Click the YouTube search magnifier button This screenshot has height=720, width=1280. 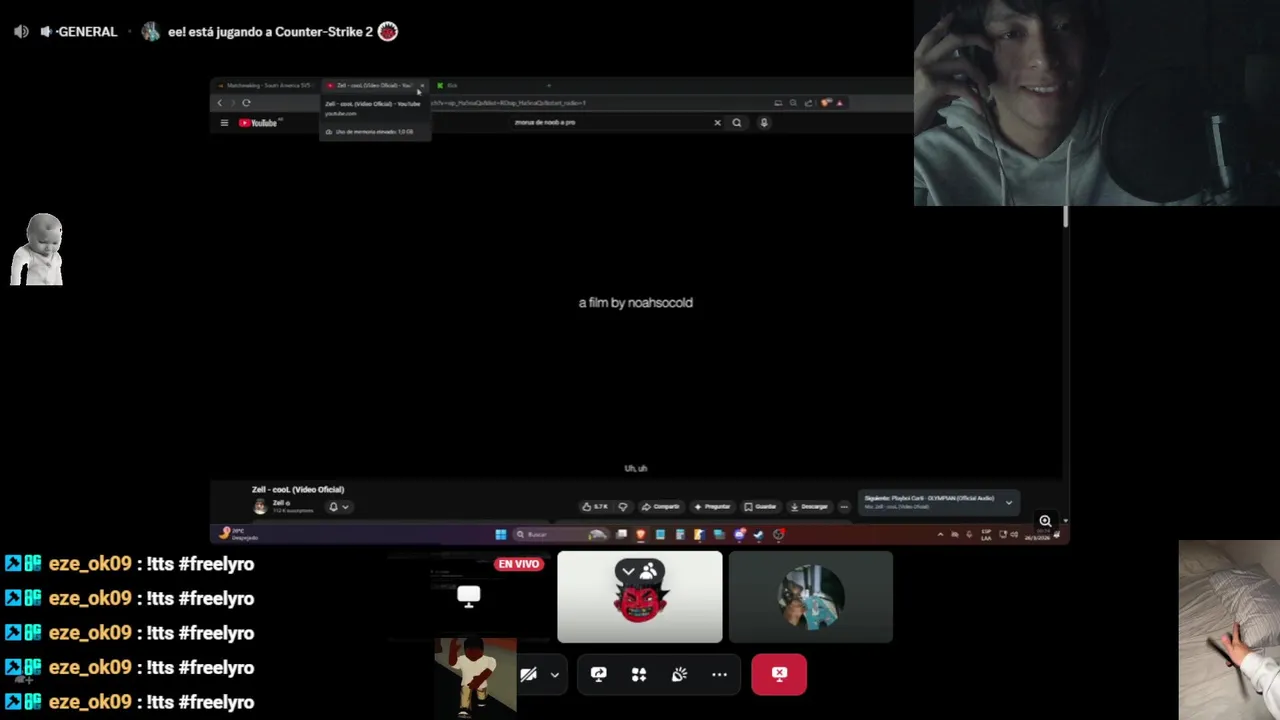coord(737,122)
